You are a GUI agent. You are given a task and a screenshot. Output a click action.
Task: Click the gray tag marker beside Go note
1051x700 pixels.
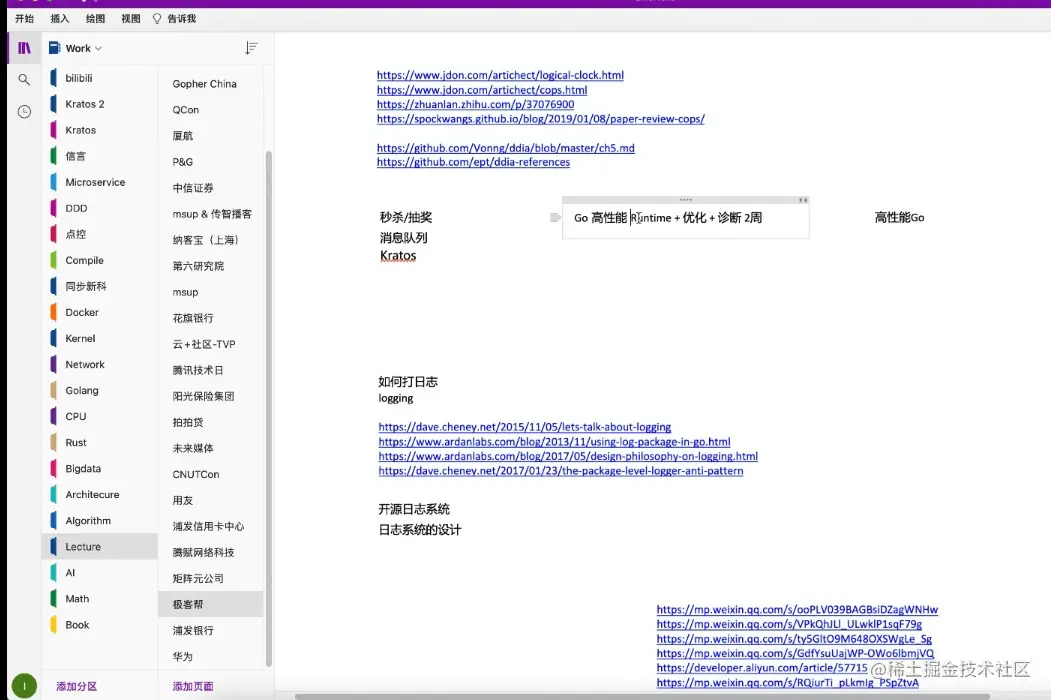pyautogui.click(x=555, y=217)
